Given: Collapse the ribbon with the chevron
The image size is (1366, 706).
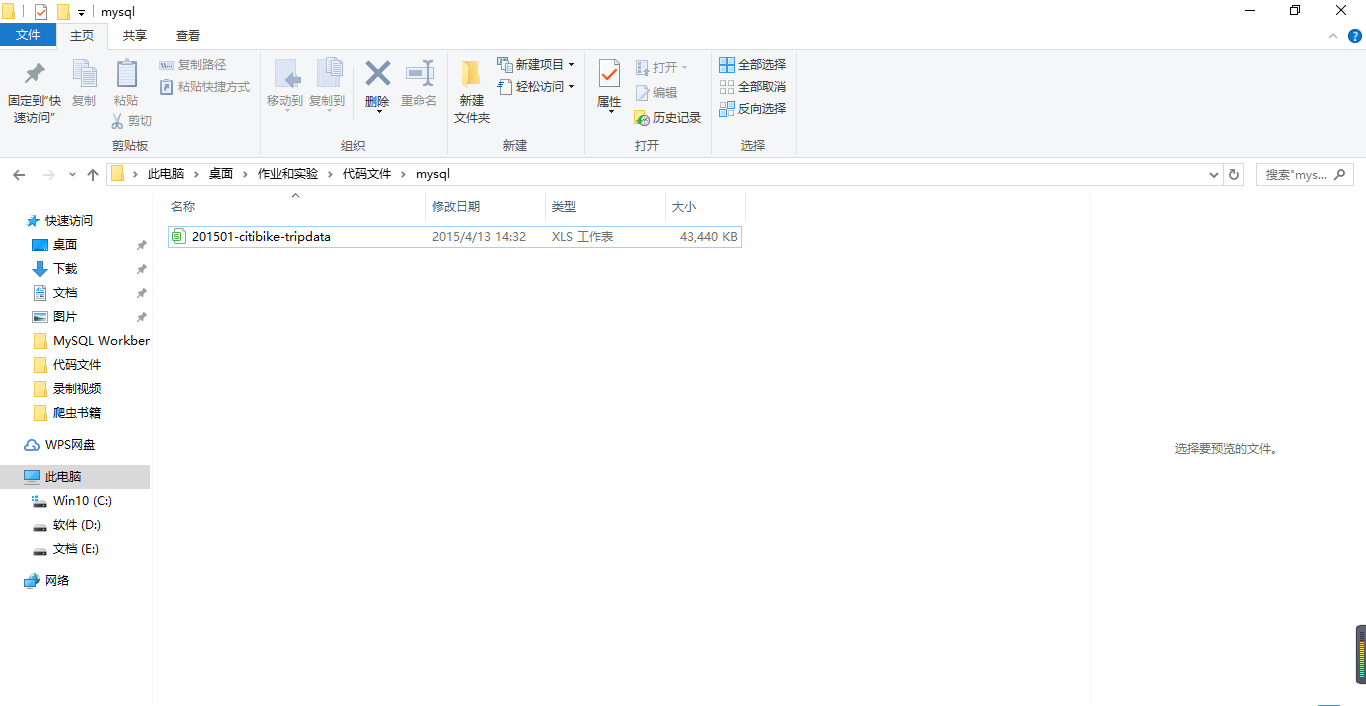Looking at the screenshot, I should tap(1332, 36).
